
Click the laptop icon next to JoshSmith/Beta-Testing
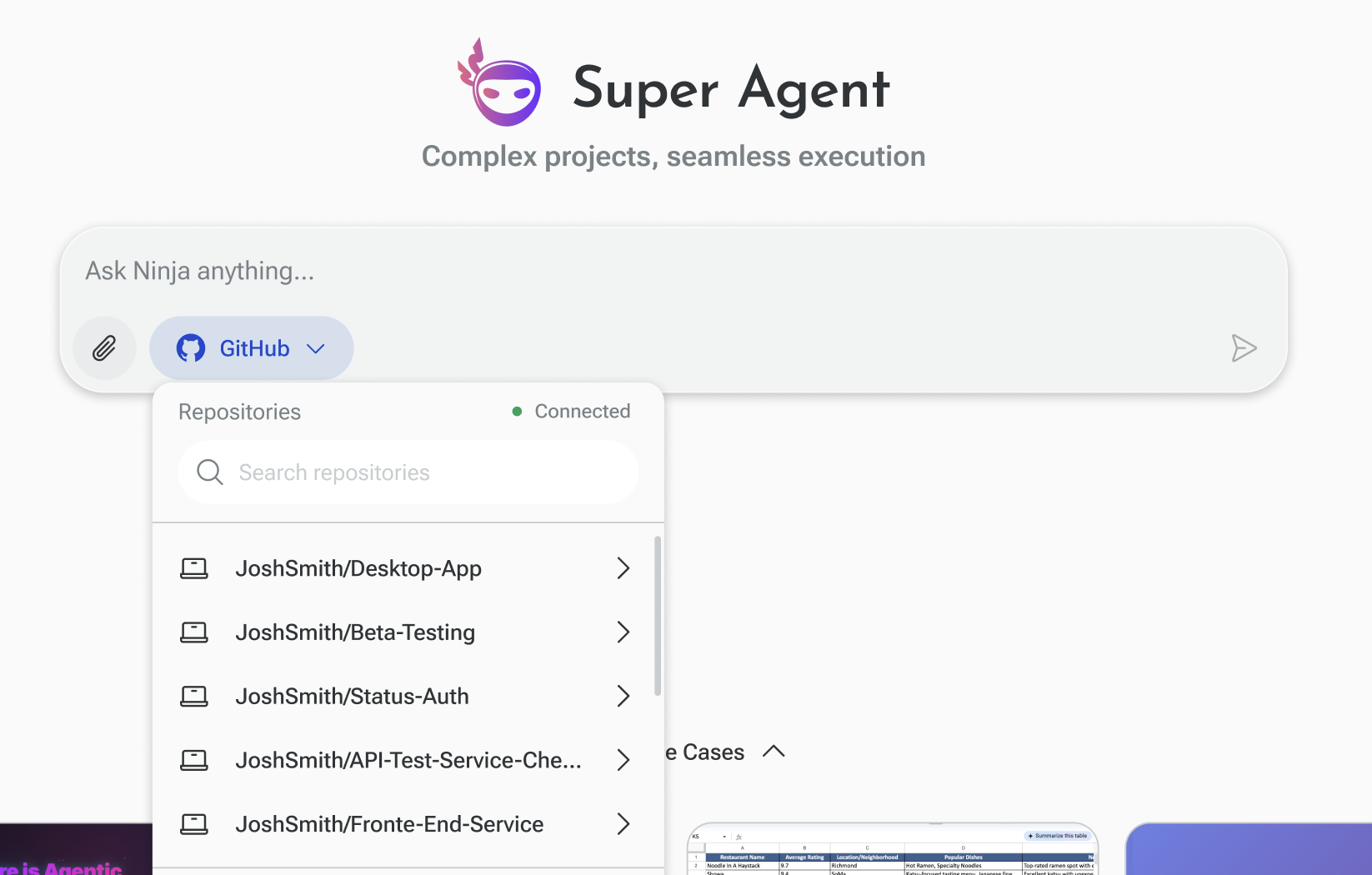[194, 632]
